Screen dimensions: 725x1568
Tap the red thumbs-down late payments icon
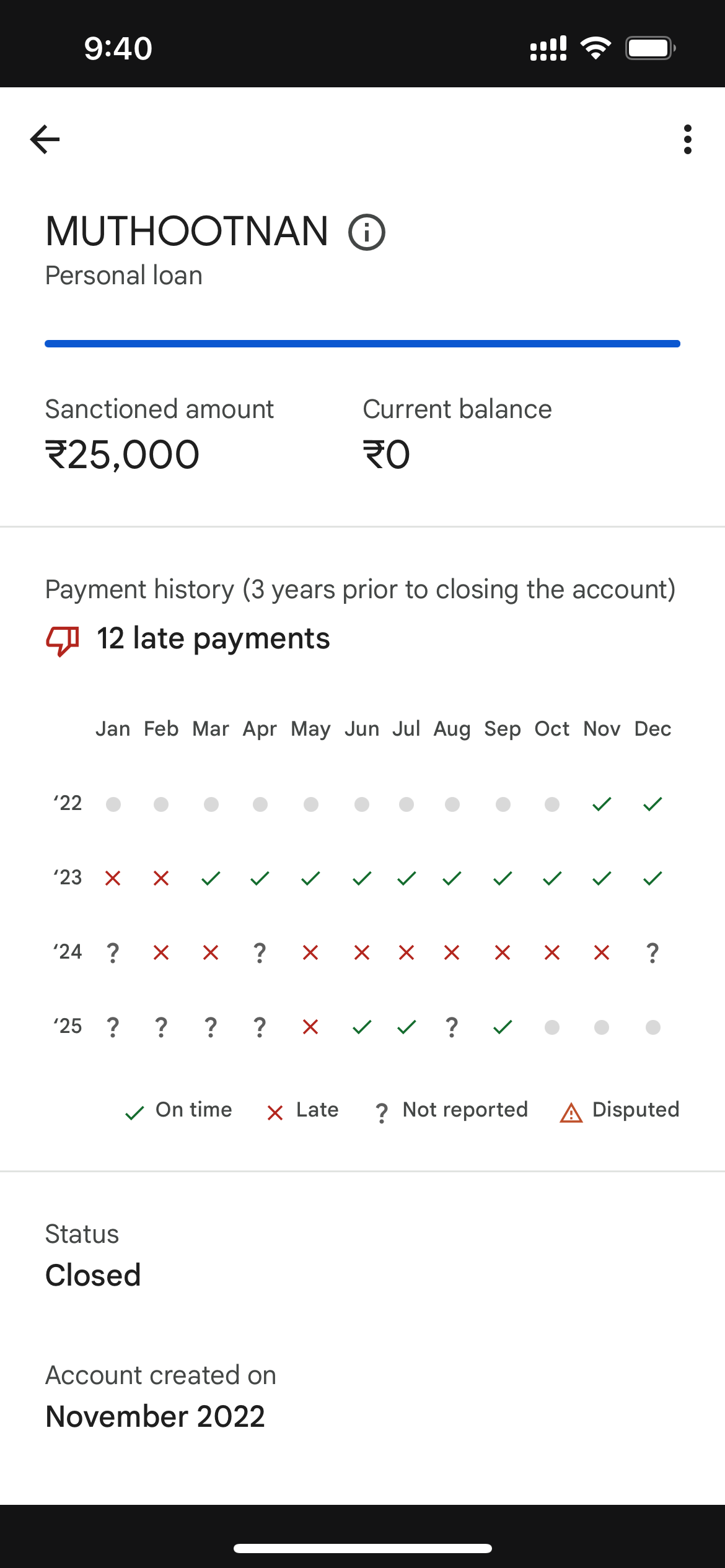point(63,640)
